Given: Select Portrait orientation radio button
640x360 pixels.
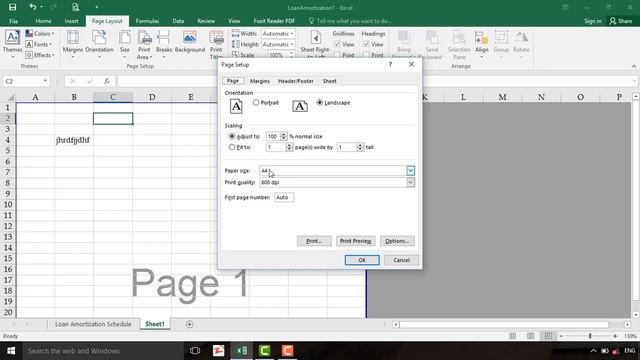Looking at the screenshot, I should tap(256, 102).
